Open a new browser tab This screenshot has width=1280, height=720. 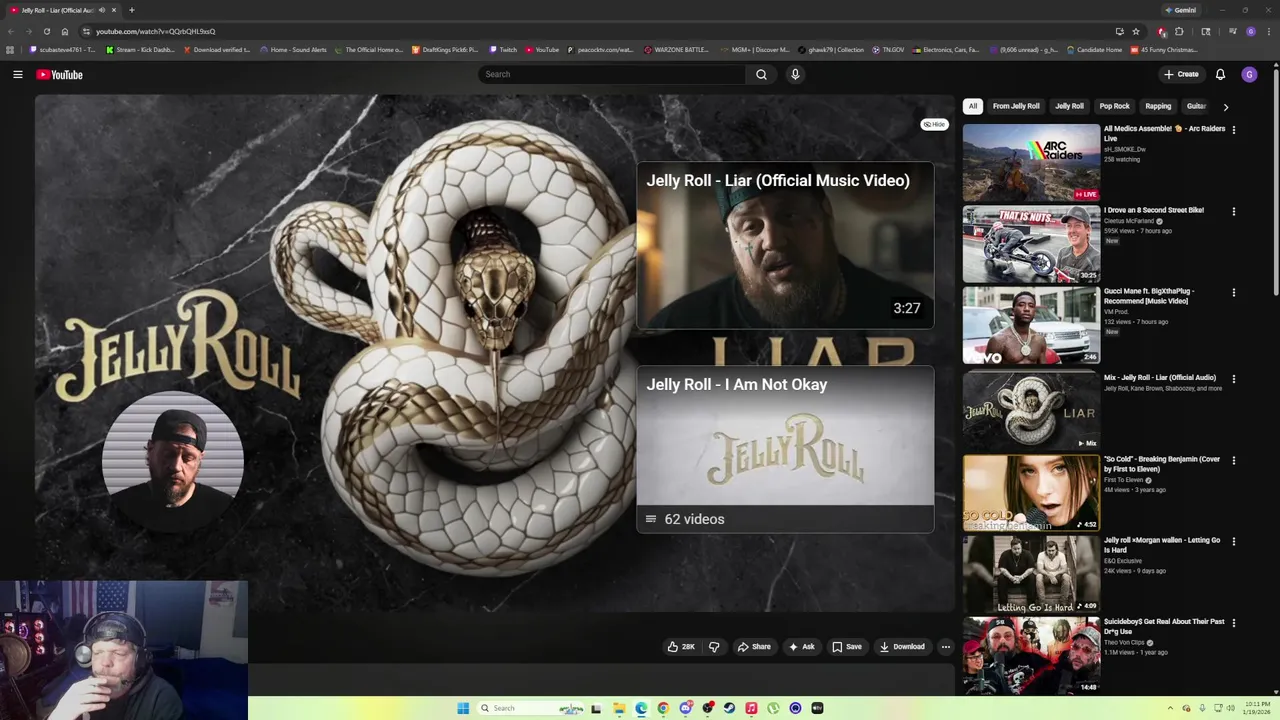coord(131,10)
